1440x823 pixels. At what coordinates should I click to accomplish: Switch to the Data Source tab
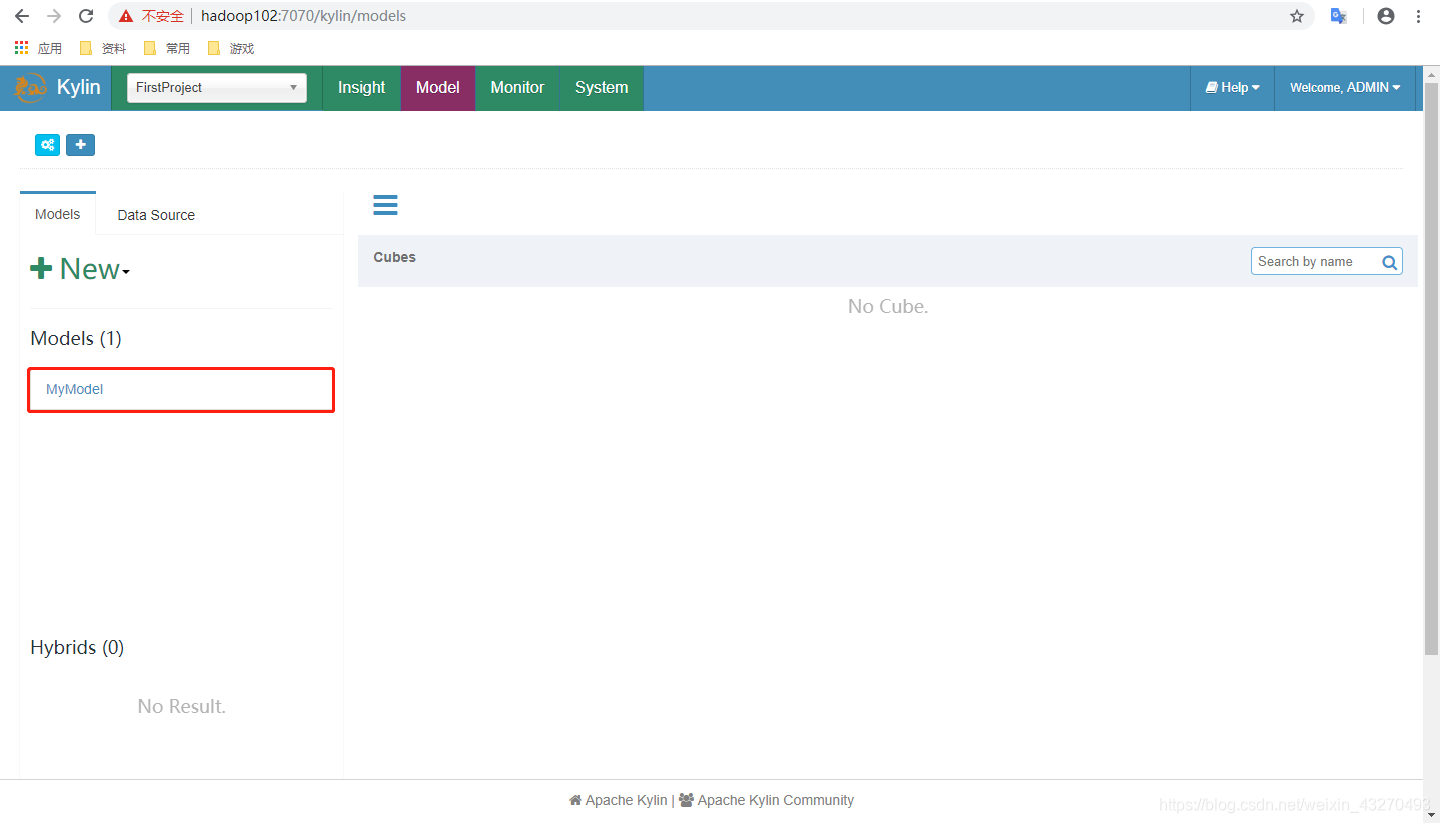tap(156, 215)
